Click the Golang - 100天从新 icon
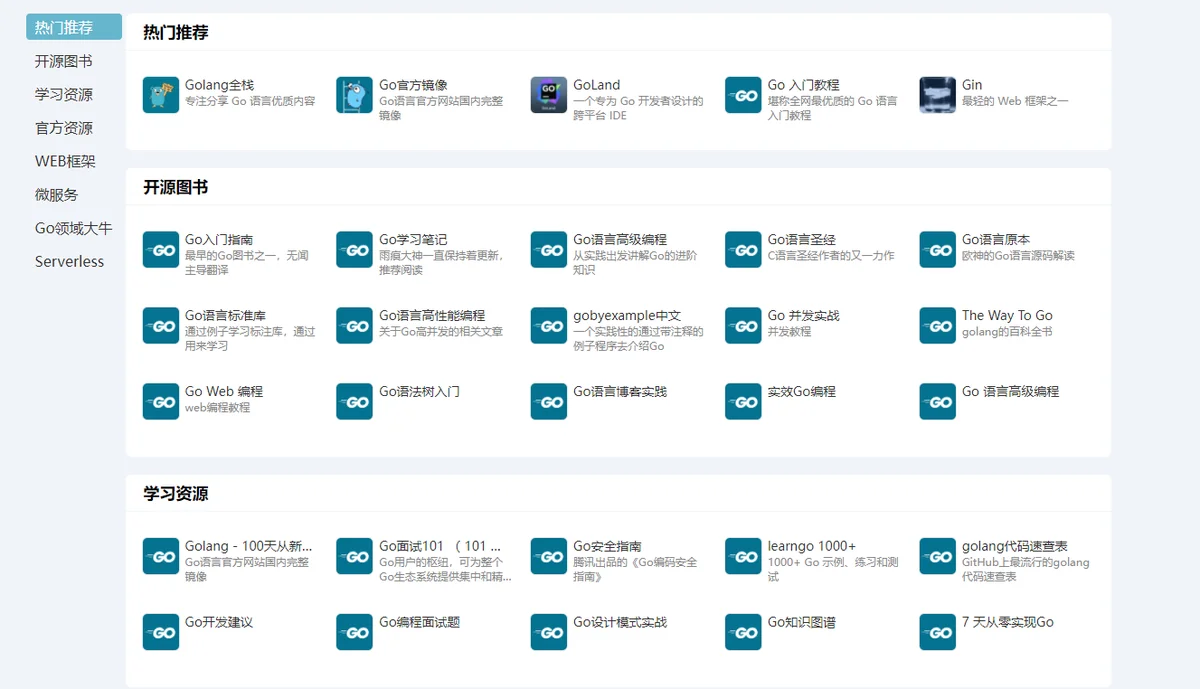This screenshot has height=689, width=1200. tap(161, 557)
